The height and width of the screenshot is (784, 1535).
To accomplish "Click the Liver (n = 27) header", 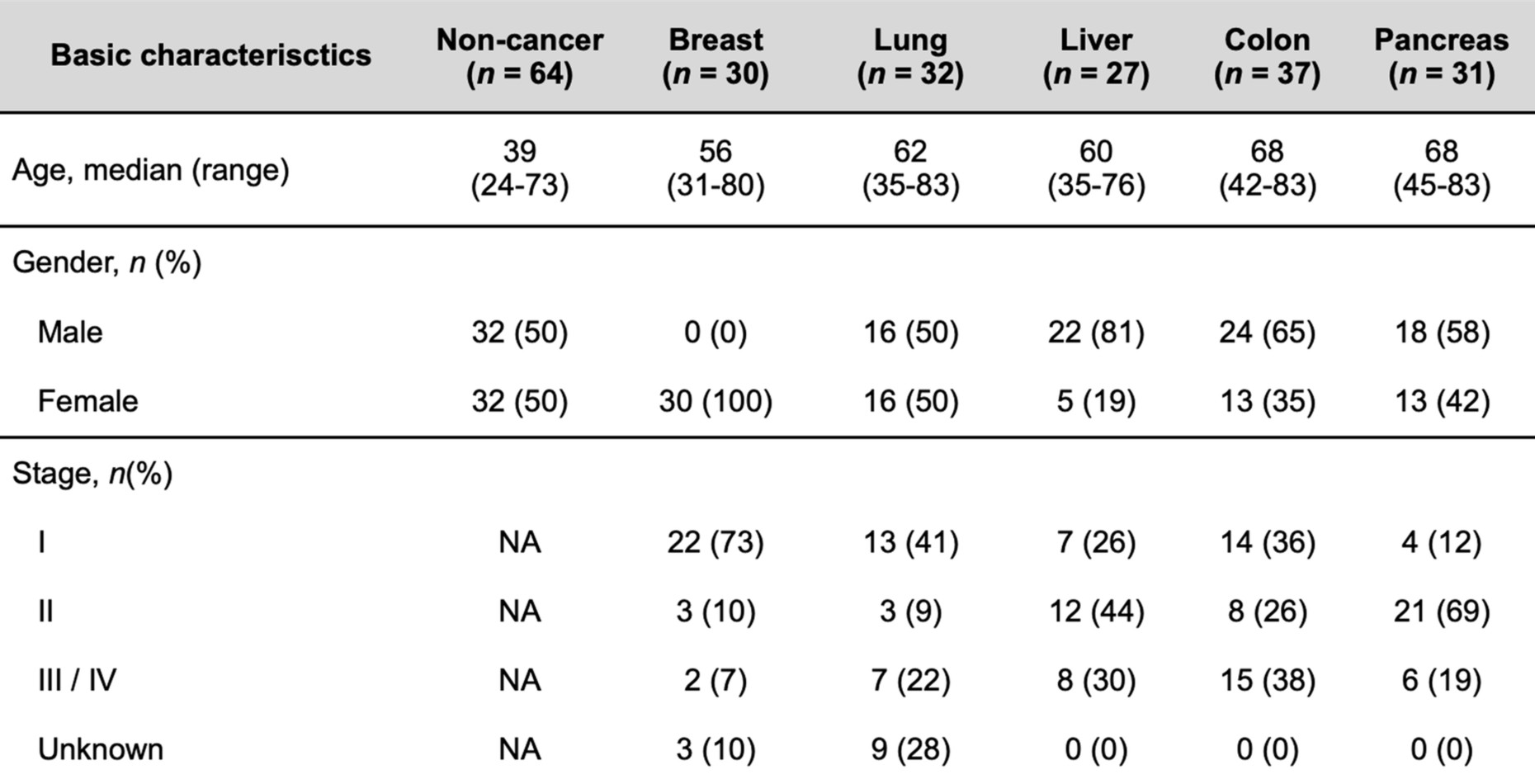I will pyautogui.click(x=1095, y=56).
